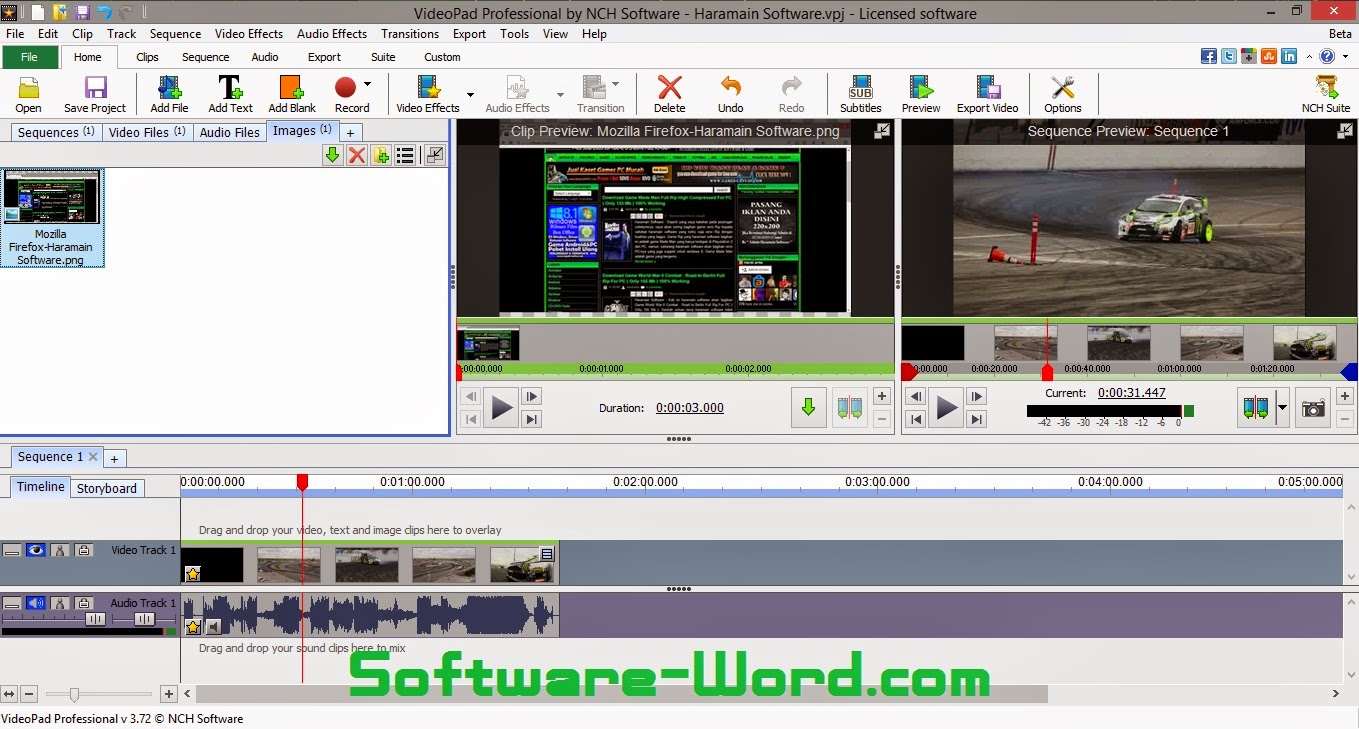Add the clip preview to the sequence
Image resolution: width=1359 pixels, height=729 pixels.
point(809,408)
